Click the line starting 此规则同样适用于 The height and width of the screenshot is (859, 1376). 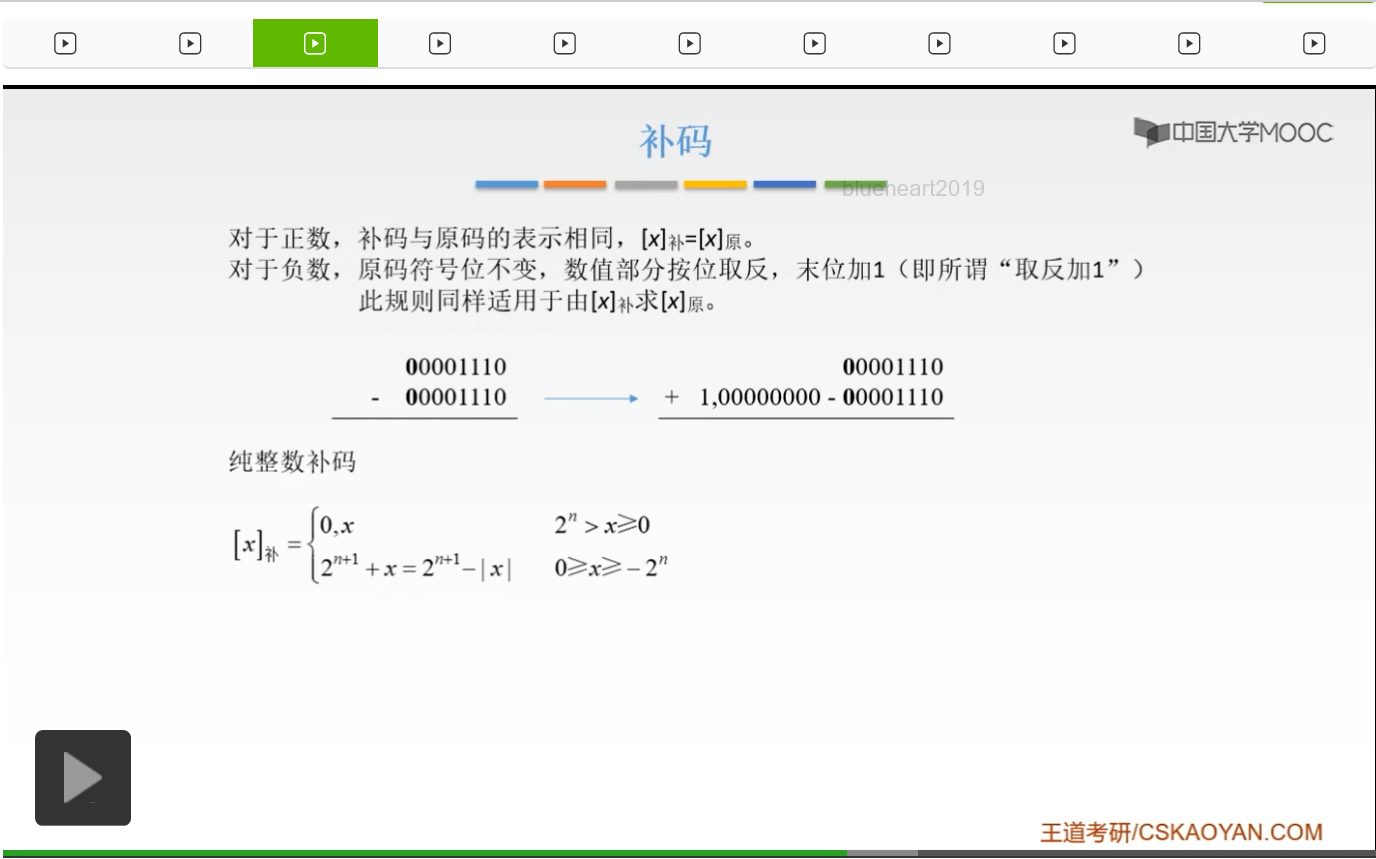(537, 301)
